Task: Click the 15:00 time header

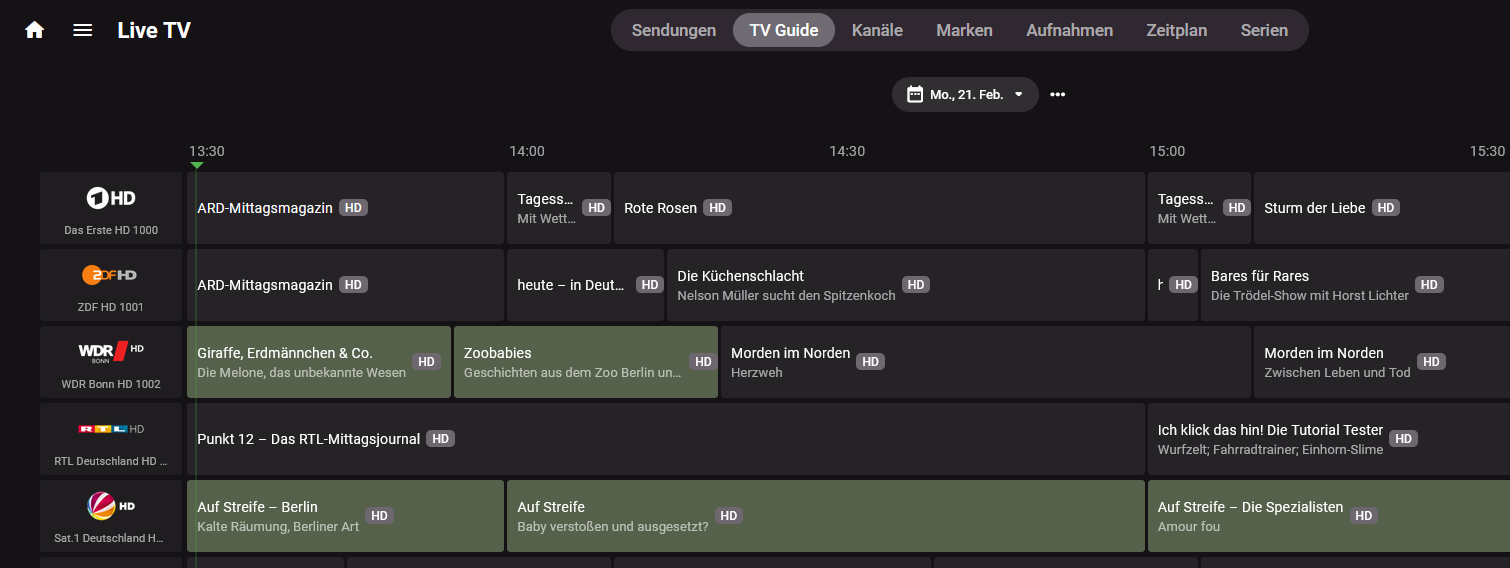Action: [x=1167, y=151]
